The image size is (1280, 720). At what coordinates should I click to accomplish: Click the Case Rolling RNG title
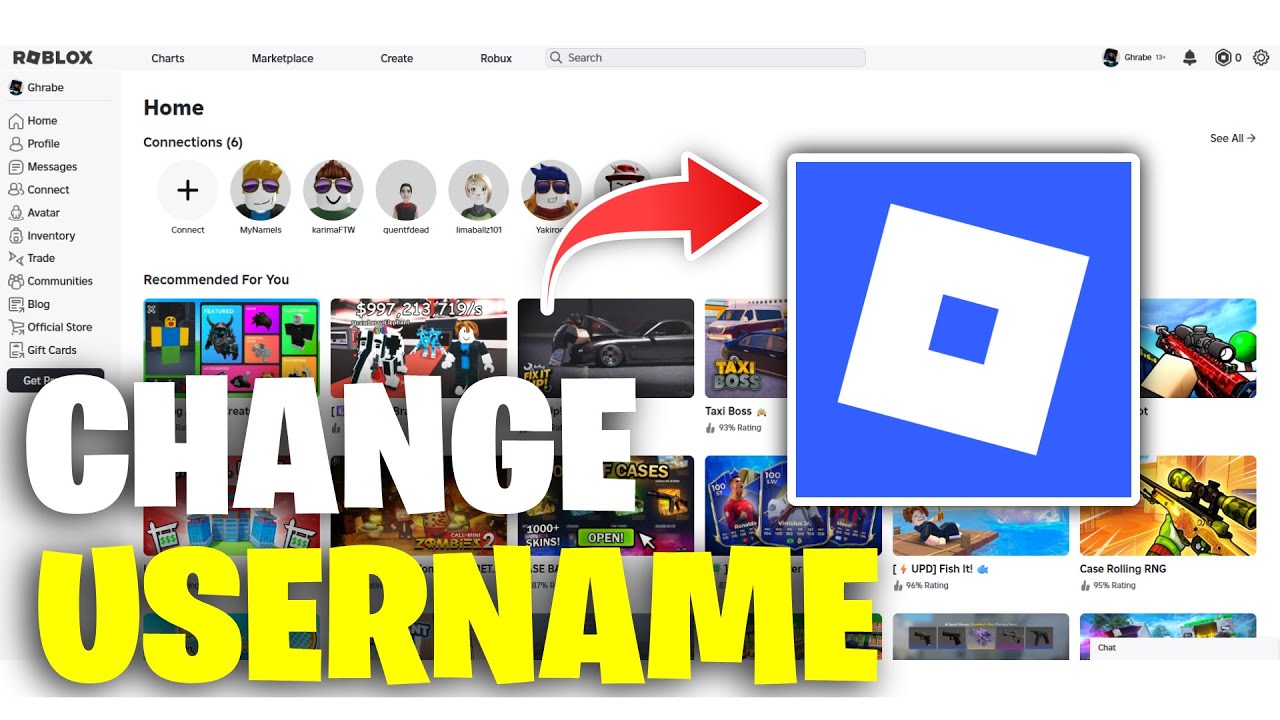(1123, 569)
